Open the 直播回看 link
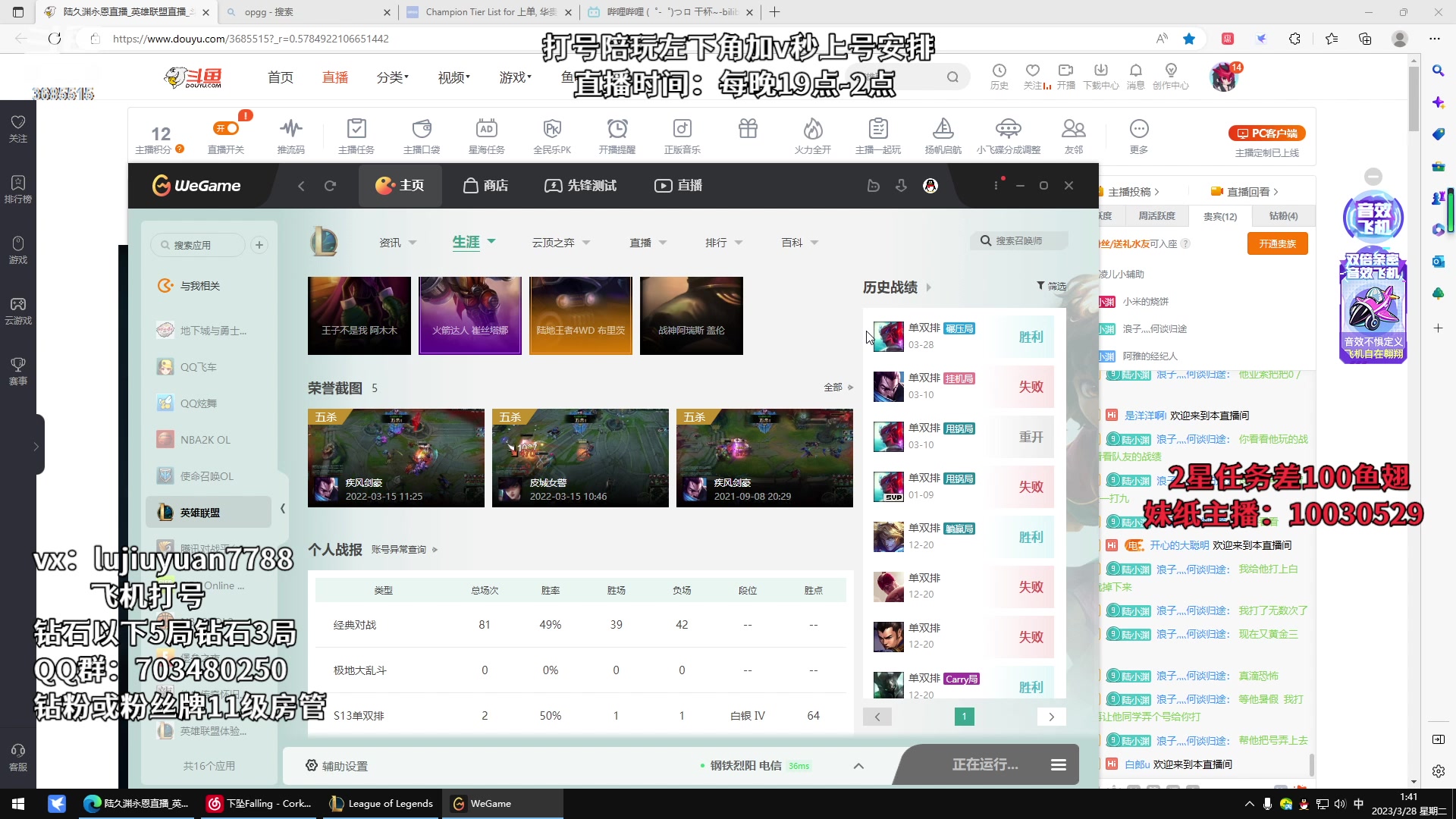This screenshot has height=819, width=1456. (1244, 192)
